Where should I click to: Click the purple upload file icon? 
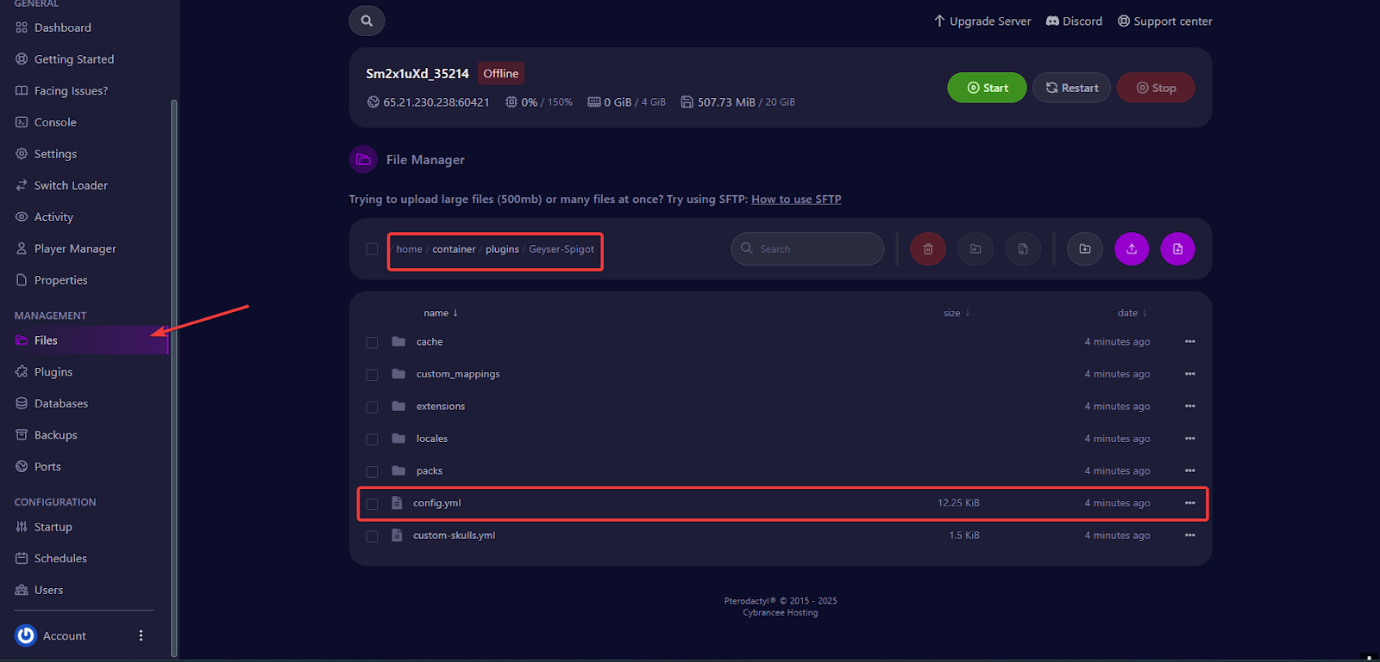pyautogui.click(x=1131, y=249)
